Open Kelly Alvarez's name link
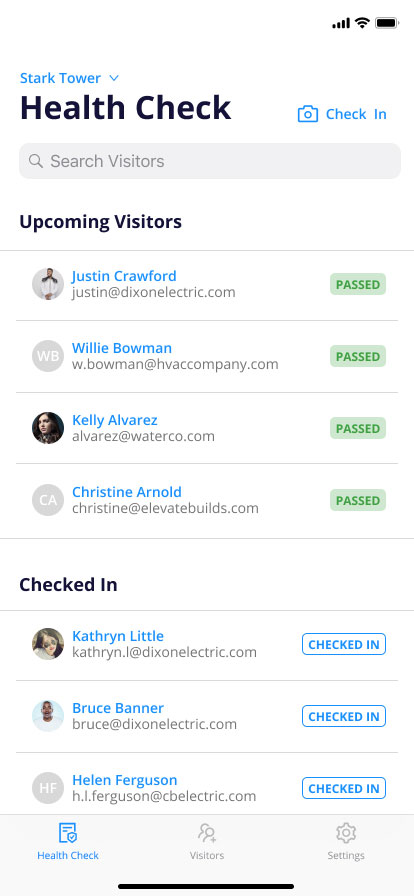 [114, 420]
